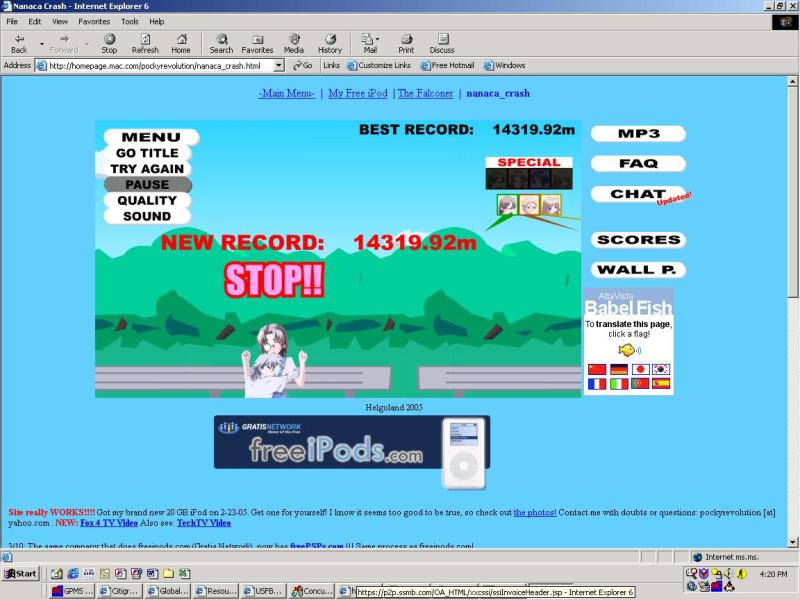The image size is (800, 600).
Task: Click in the address URL field
Action: [160, 65]
